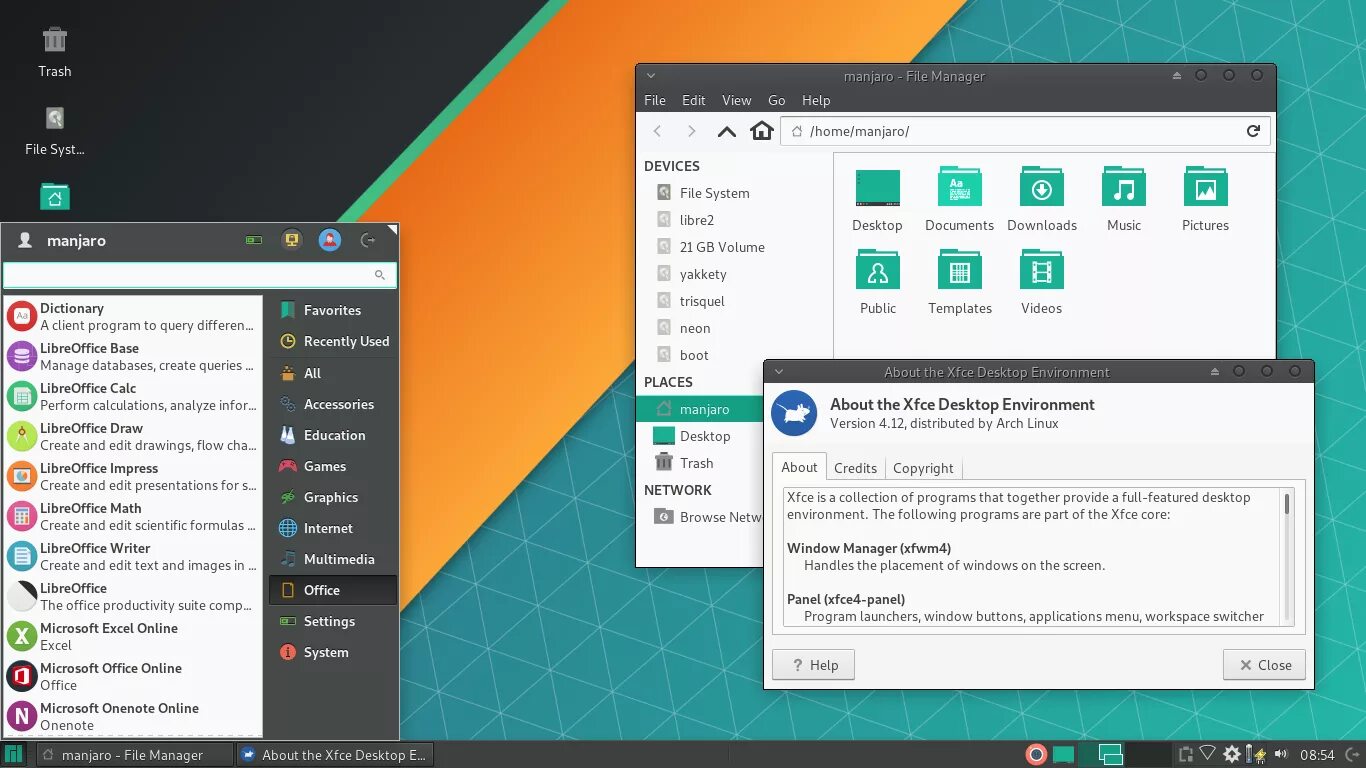Select the Videos folder
Screen dimensions: 1366x768
coord(1041,283)
